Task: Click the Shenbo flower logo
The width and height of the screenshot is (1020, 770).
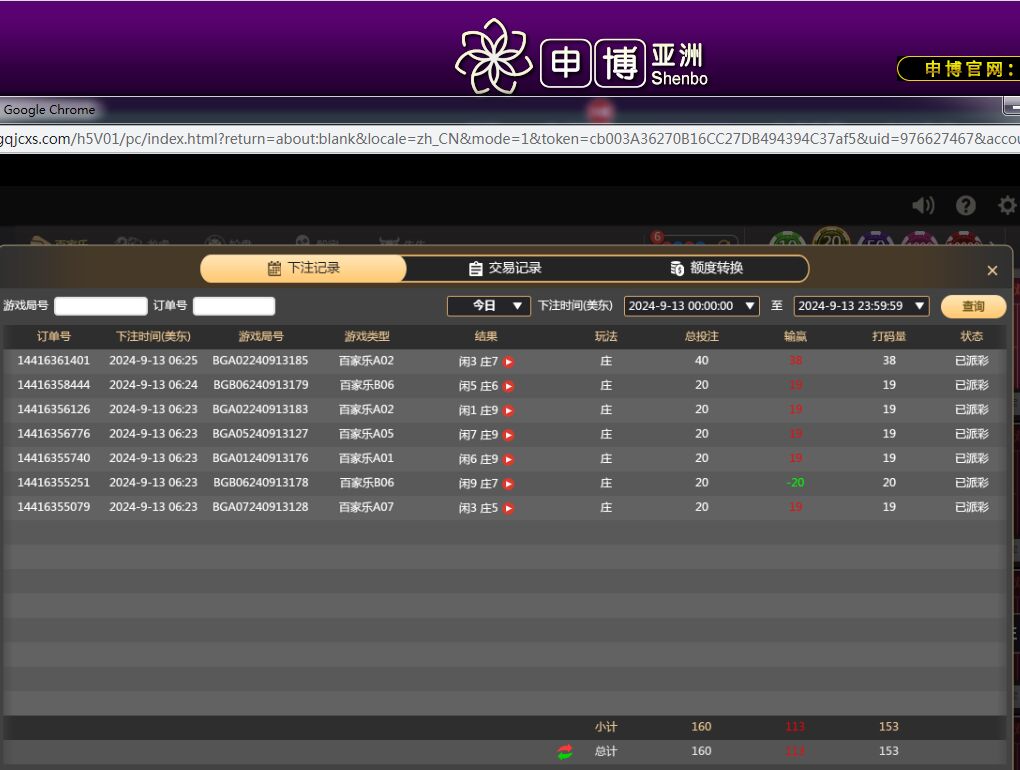Action: tap(493, 56)
